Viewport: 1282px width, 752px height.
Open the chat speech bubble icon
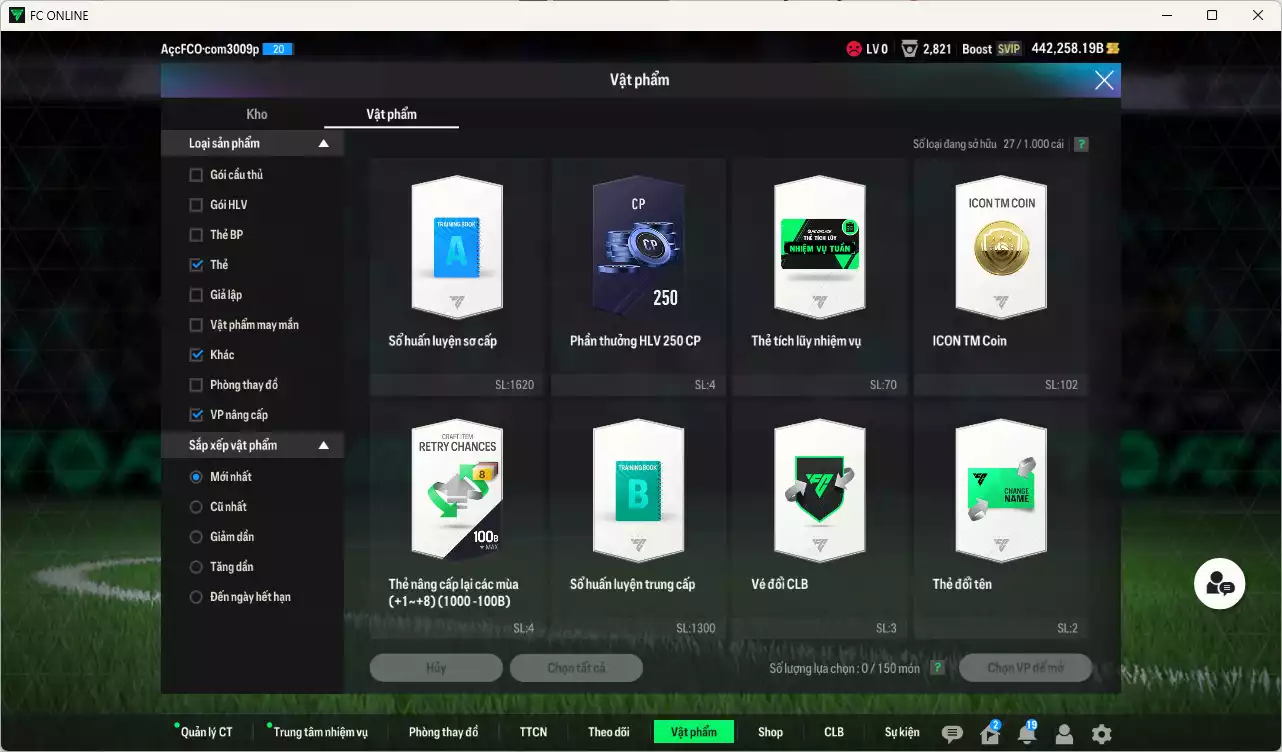point(952,734)
